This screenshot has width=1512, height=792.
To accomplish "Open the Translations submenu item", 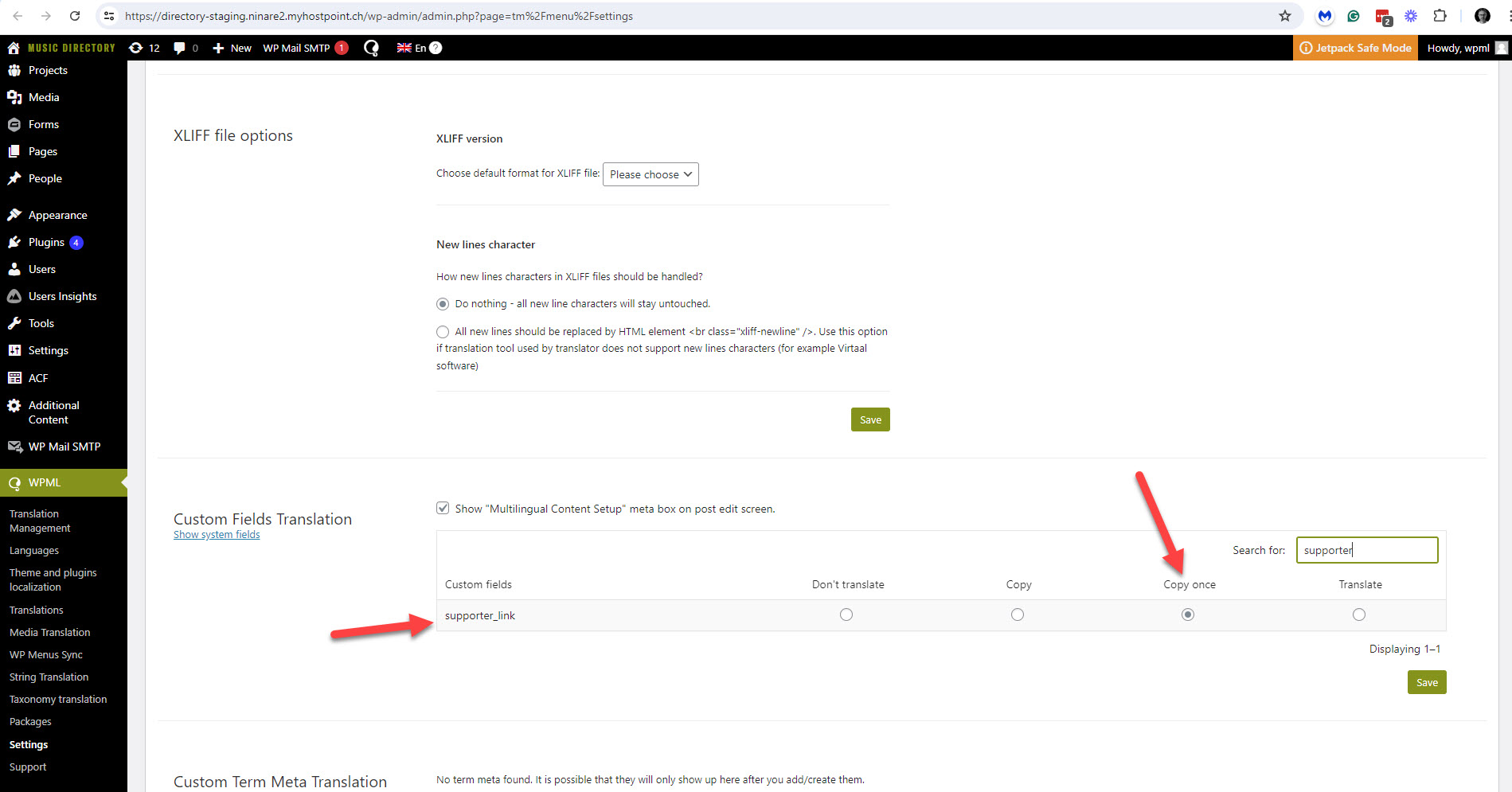I will coord(37,610).
